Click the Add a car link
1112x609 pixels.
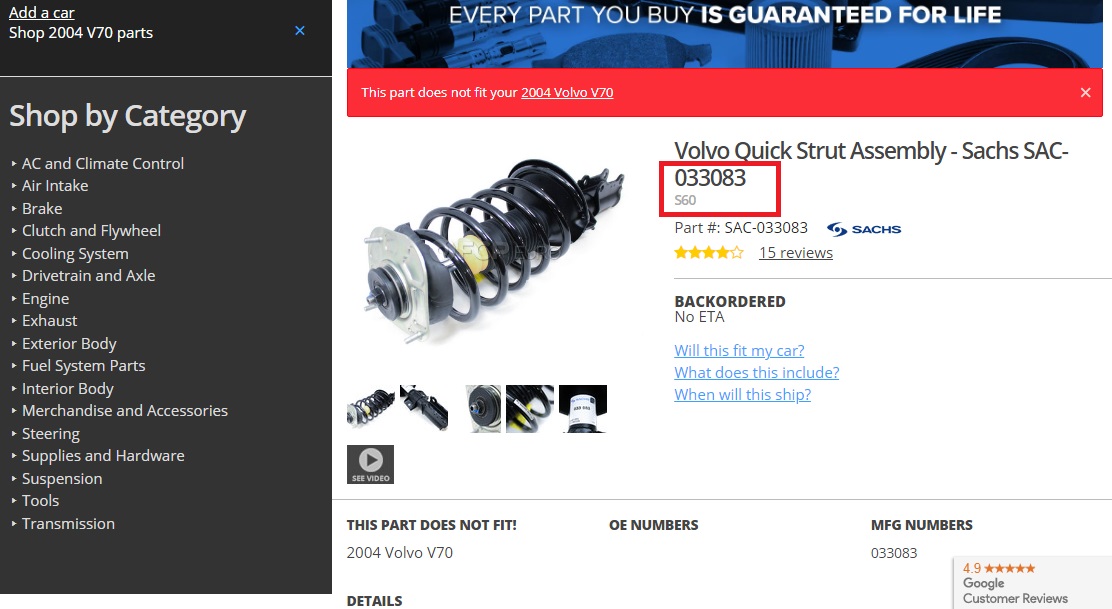pyautogui.click(x=41, y=12)
